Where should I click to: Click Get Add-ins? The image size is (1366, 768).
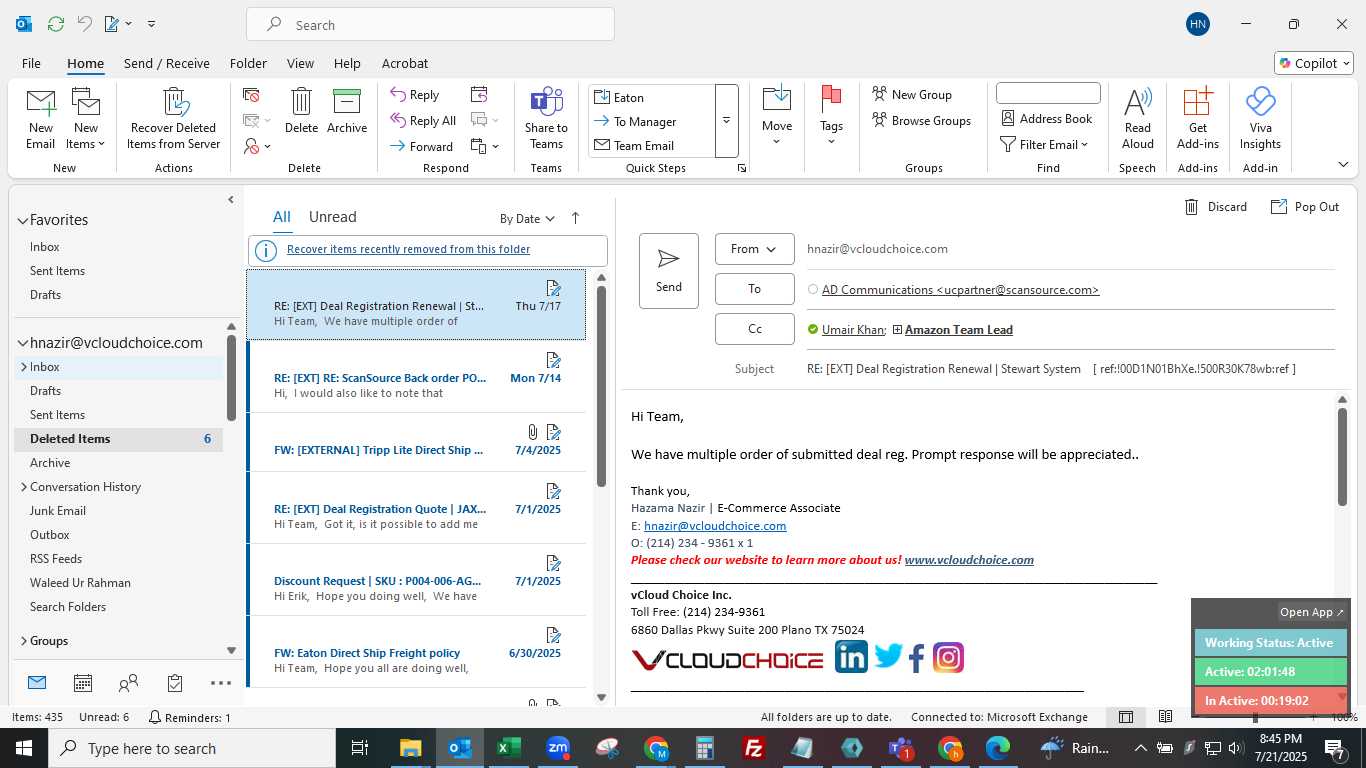click(x=1198, y=119)
